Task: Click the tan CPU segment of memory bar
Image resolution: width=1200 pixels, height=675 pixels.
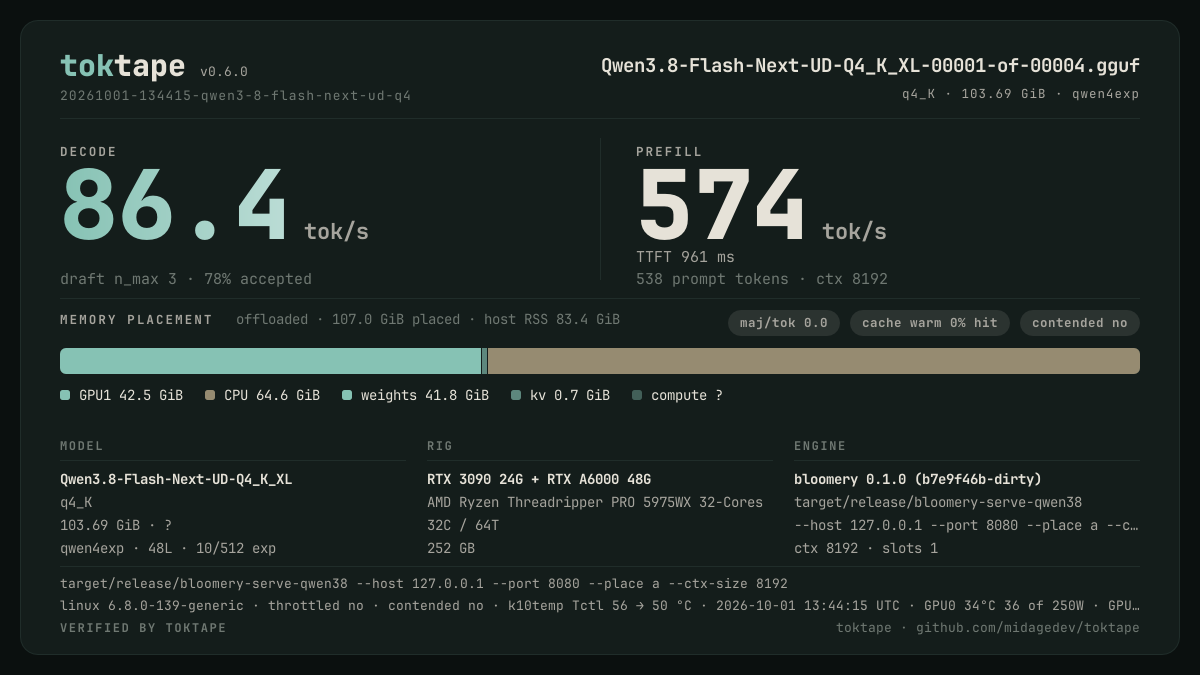Action: 813,361
